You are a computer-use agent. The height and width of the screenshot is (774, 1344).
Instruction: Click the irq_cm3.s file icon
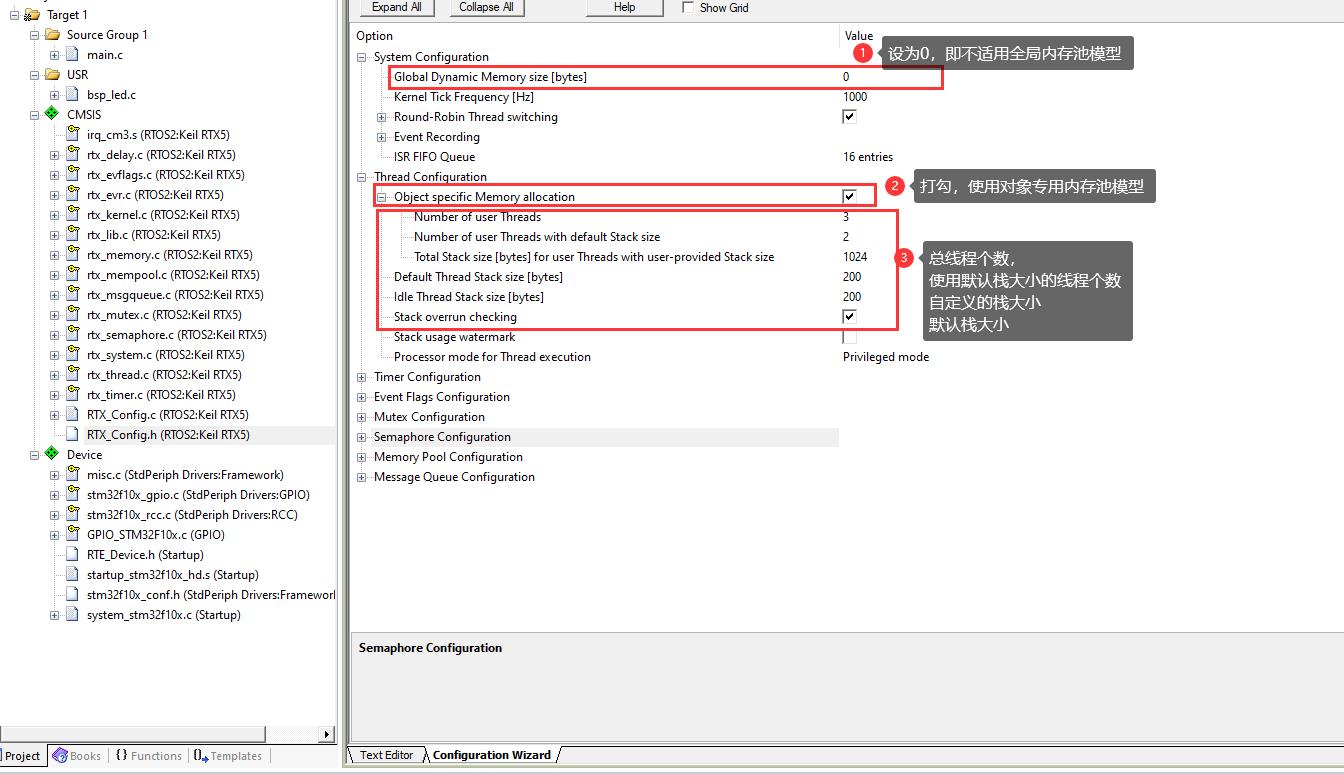coord(72,135)
